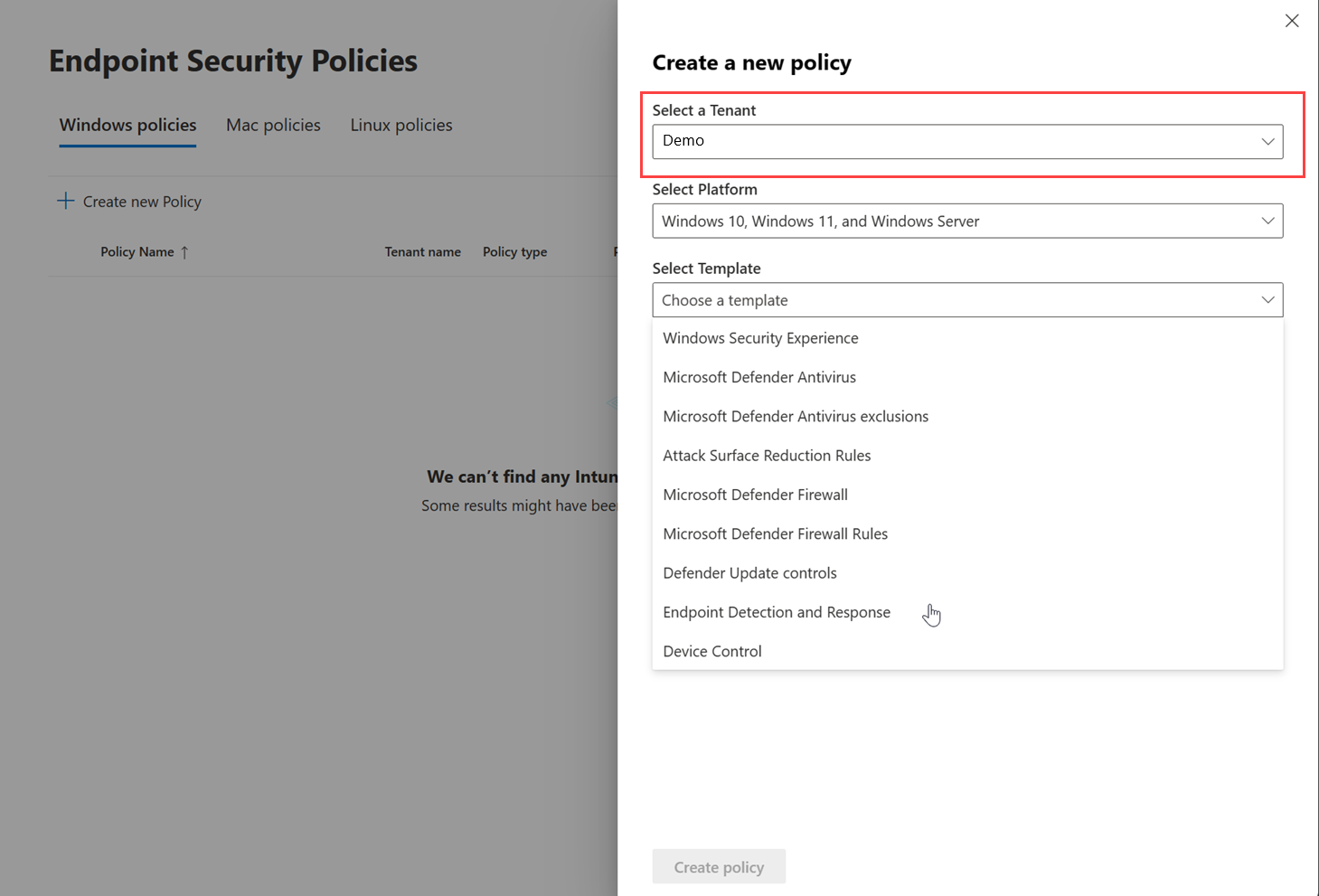Viewport: 1319px width, 896px height.
Task: Click the plus icon beside Create new Policy
Action: coord(65,201)
